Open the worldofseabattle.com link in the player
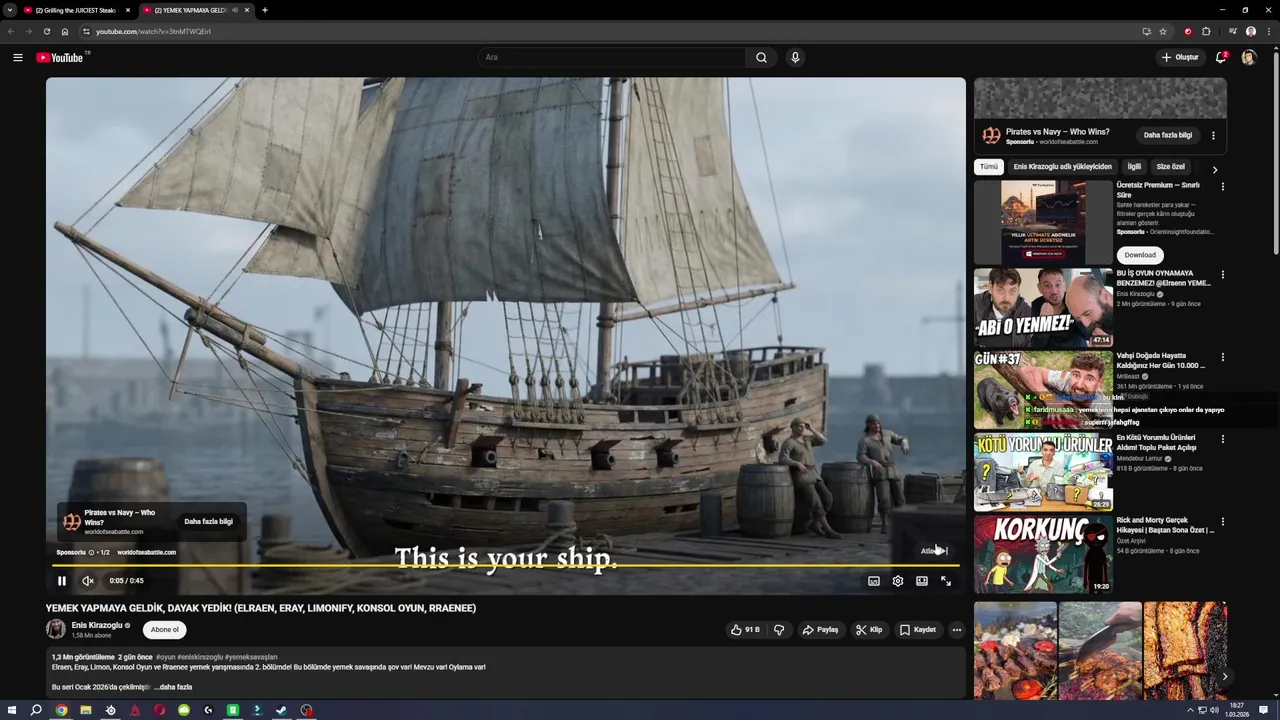1280x720 pixels. point(146,552)
